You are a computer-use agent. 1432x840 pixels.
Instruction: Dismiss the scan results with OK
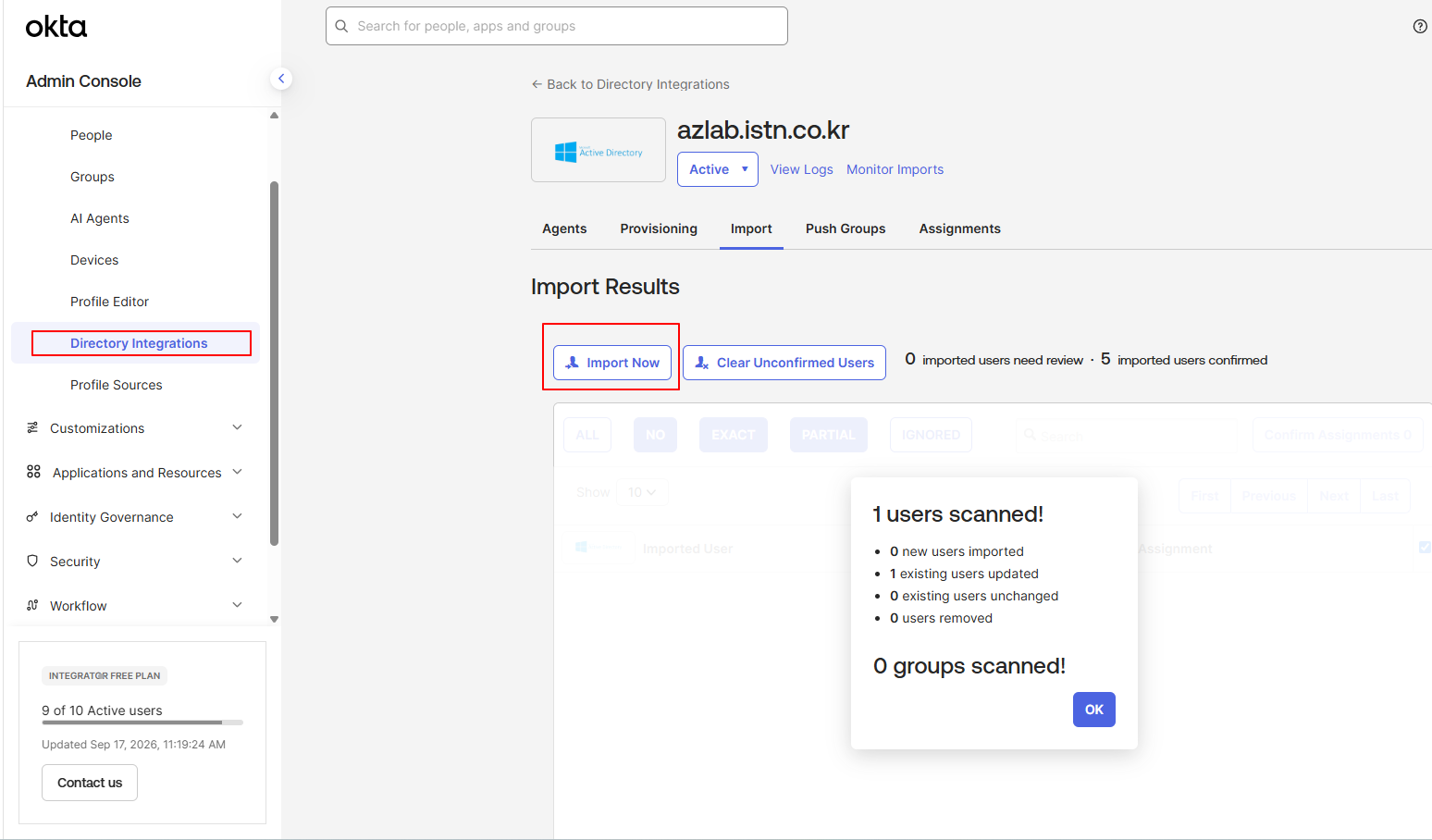click(1094, 710)
